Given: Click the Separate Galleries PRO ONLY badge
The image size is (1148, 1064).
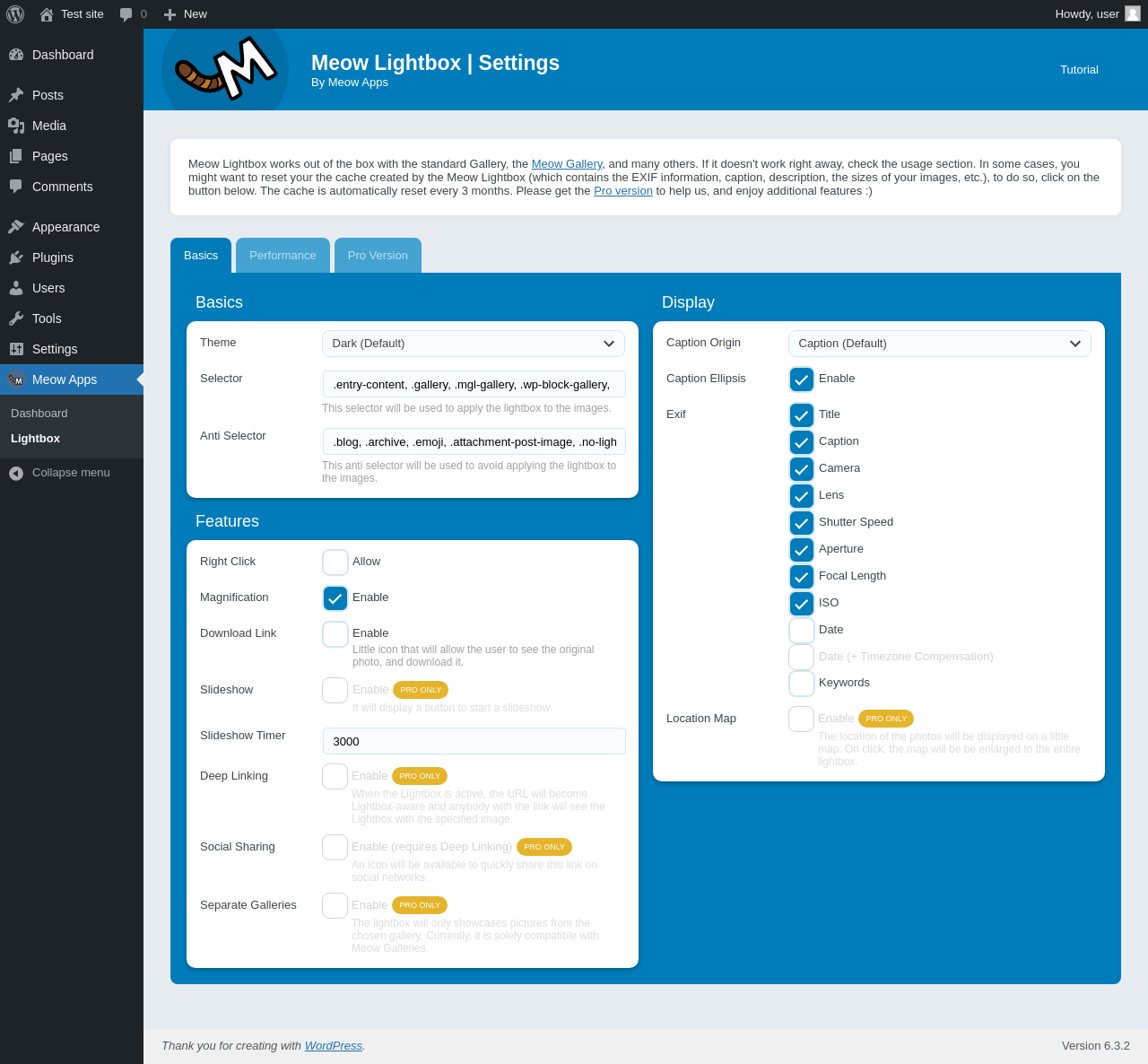Looking at the screenshot, I should click(420, 905).
